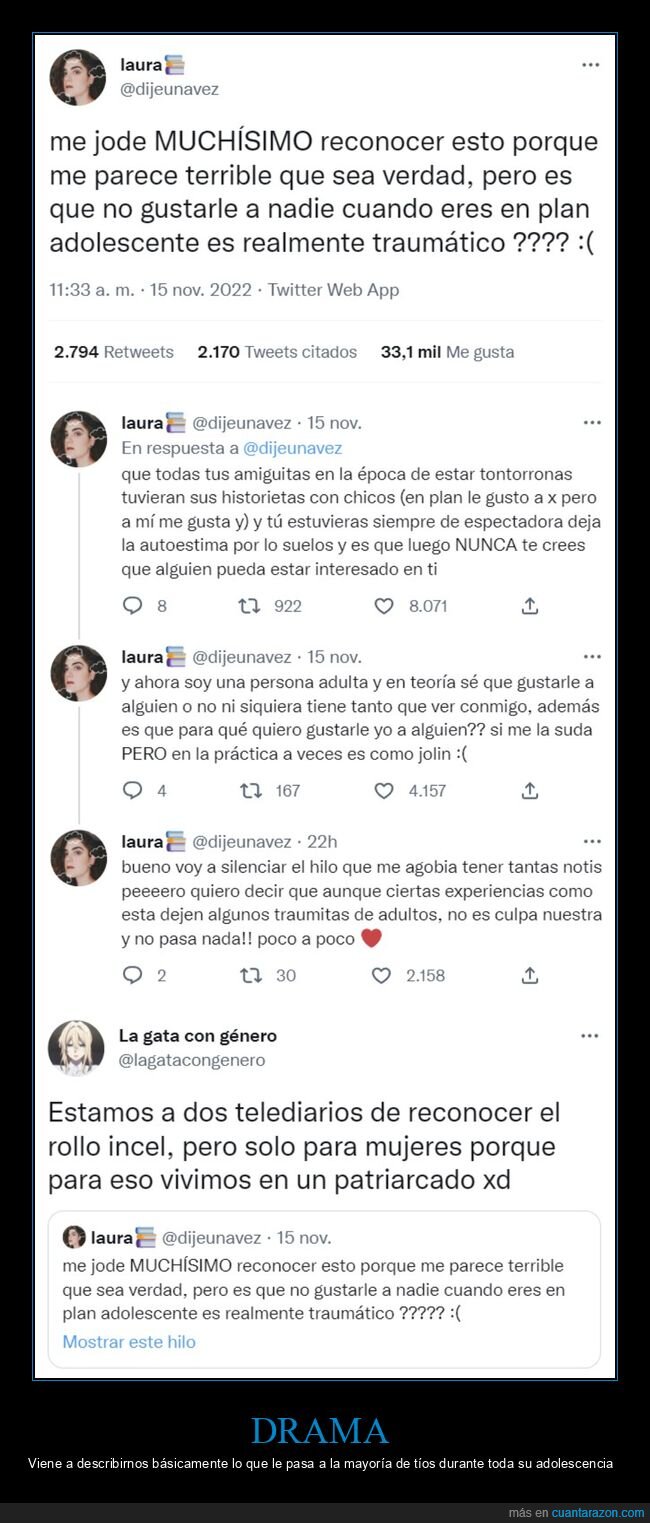650x1523 pixels.
Task: Click the share icon on the 22h tweet
Action: 531,975
